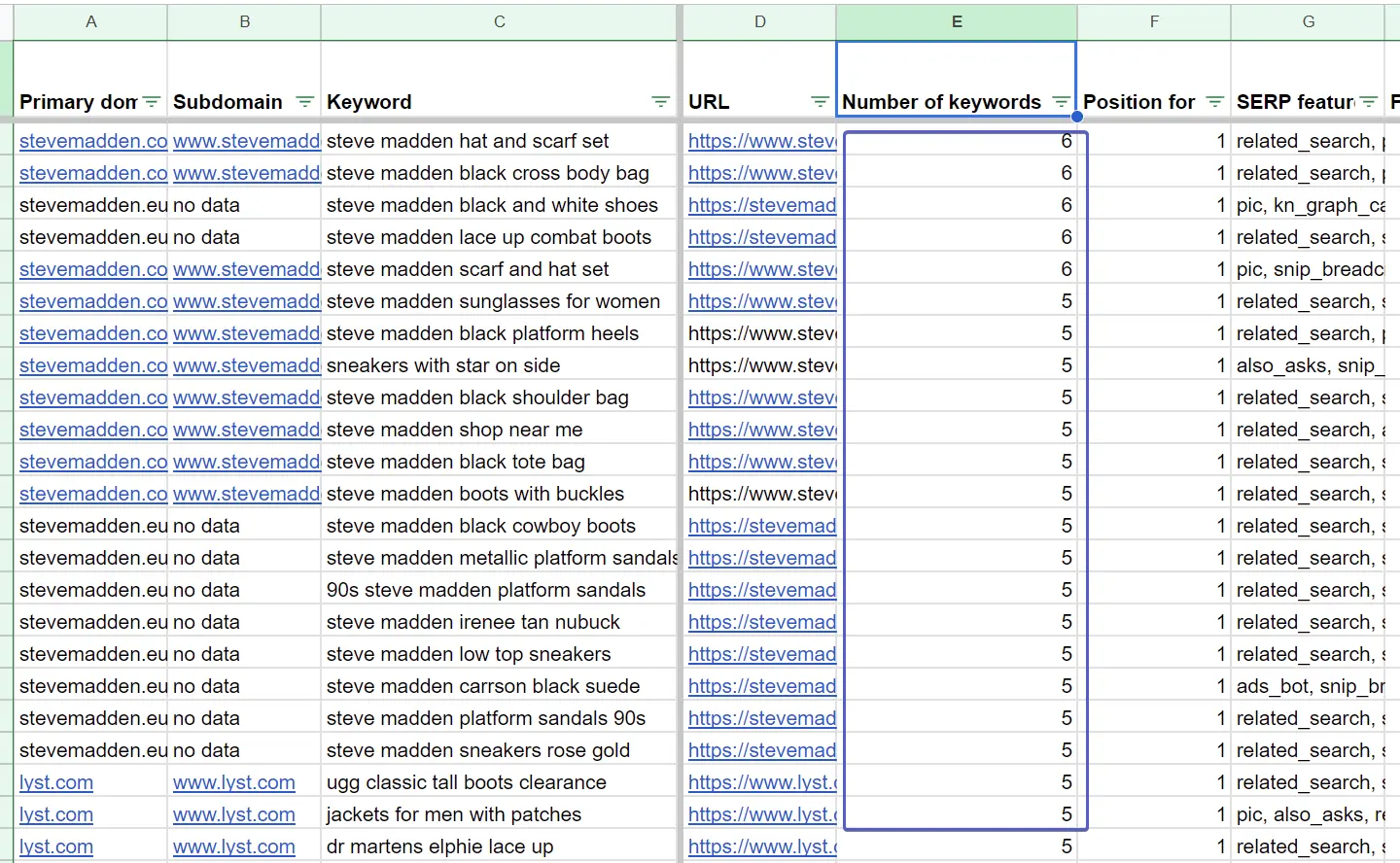Select position value 1 in sunglasses for women row
The width and height of the screenshot is (1400, 863).
coord(1154,301)
